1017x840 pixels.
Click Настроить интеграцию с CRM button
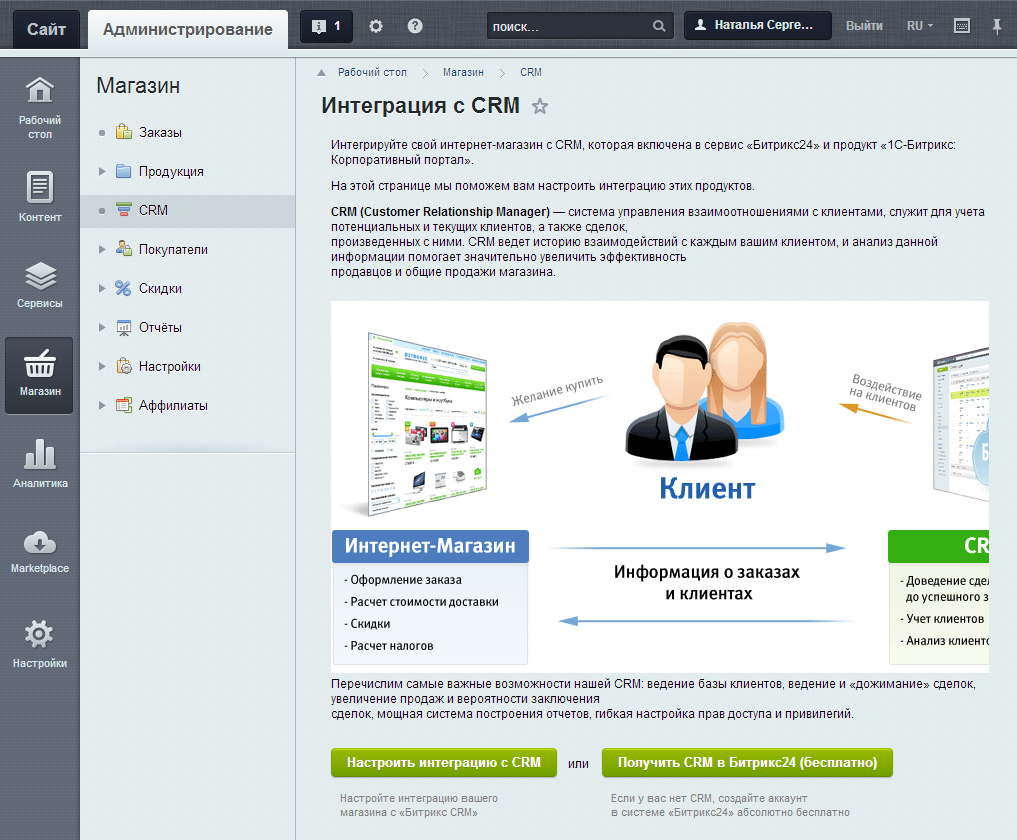[x=443, y=762]
